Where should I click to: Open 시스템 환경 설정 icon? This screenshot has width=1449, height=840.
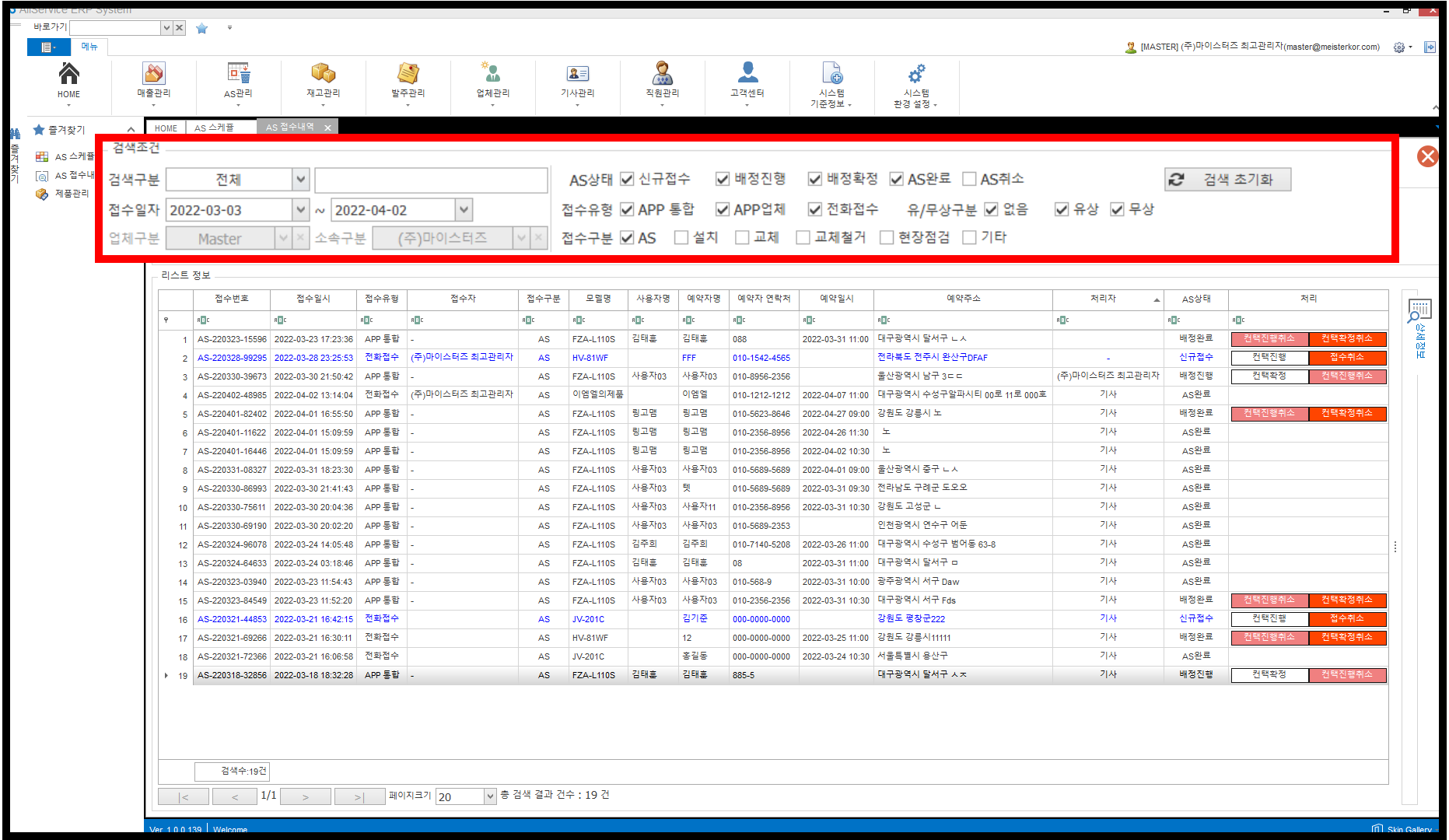(916, 74)
